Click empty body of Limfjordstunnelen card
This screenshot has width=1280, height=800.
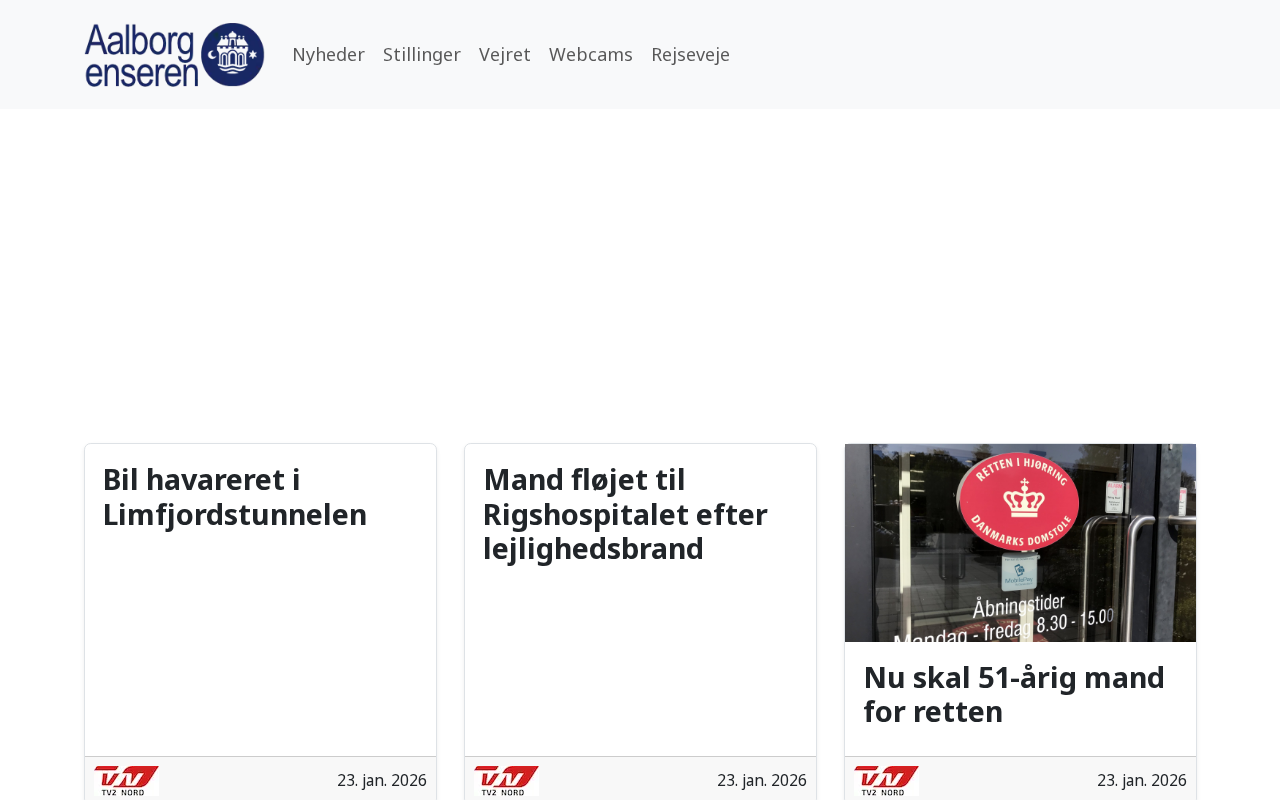pos(260,645)
